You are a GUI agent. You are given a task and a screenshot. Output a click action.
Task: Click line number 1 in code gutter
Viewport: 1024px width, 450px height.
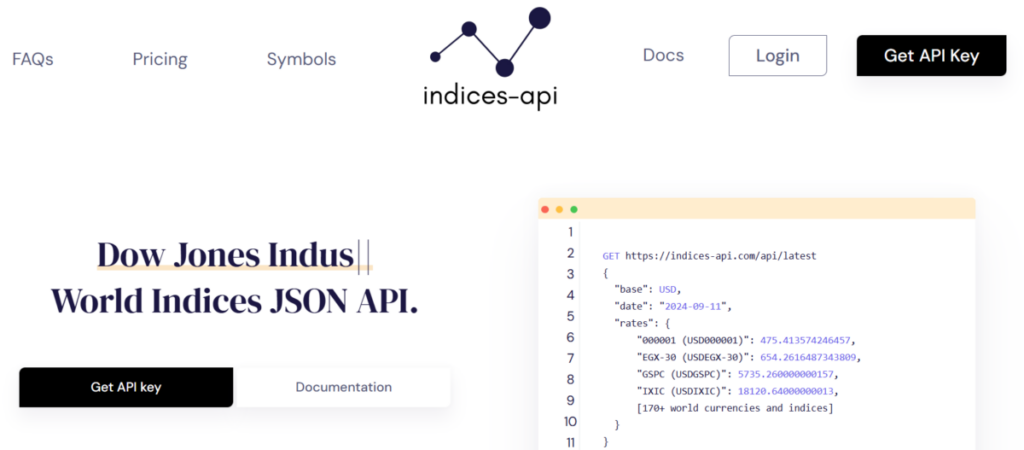[x=570, y=232]
